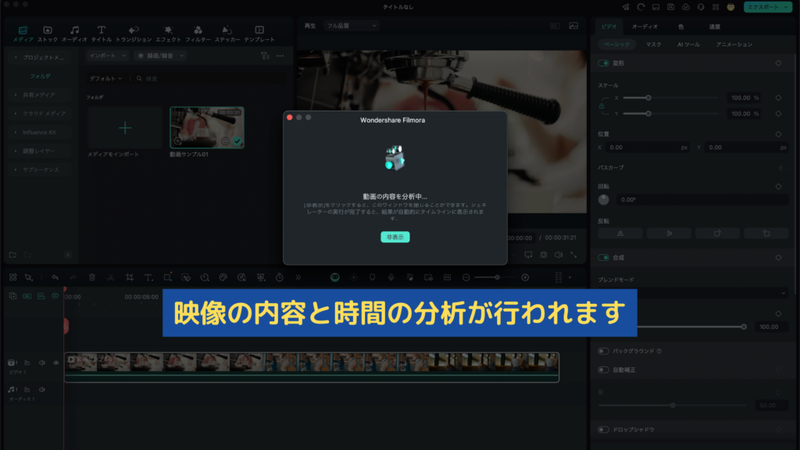The image size is (800, 450).
Task: Open the オーディオ (Audio) library tab
Action: pyautogui.click(x=74, y=34)
